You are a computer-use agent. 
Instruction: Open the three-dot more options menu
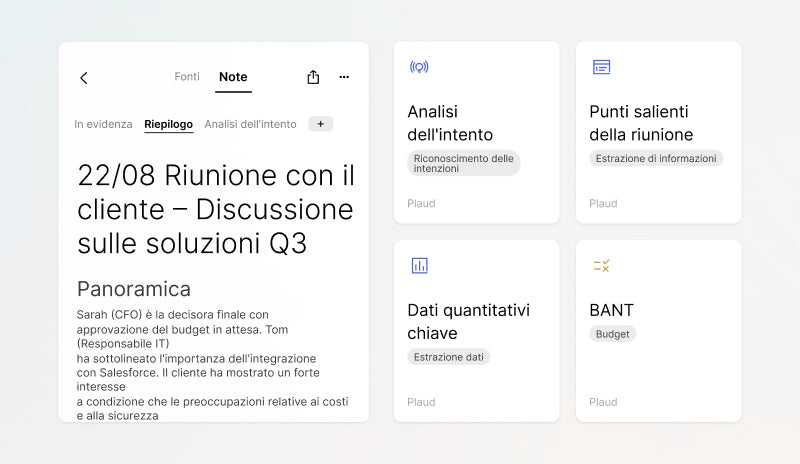point(344,77)
